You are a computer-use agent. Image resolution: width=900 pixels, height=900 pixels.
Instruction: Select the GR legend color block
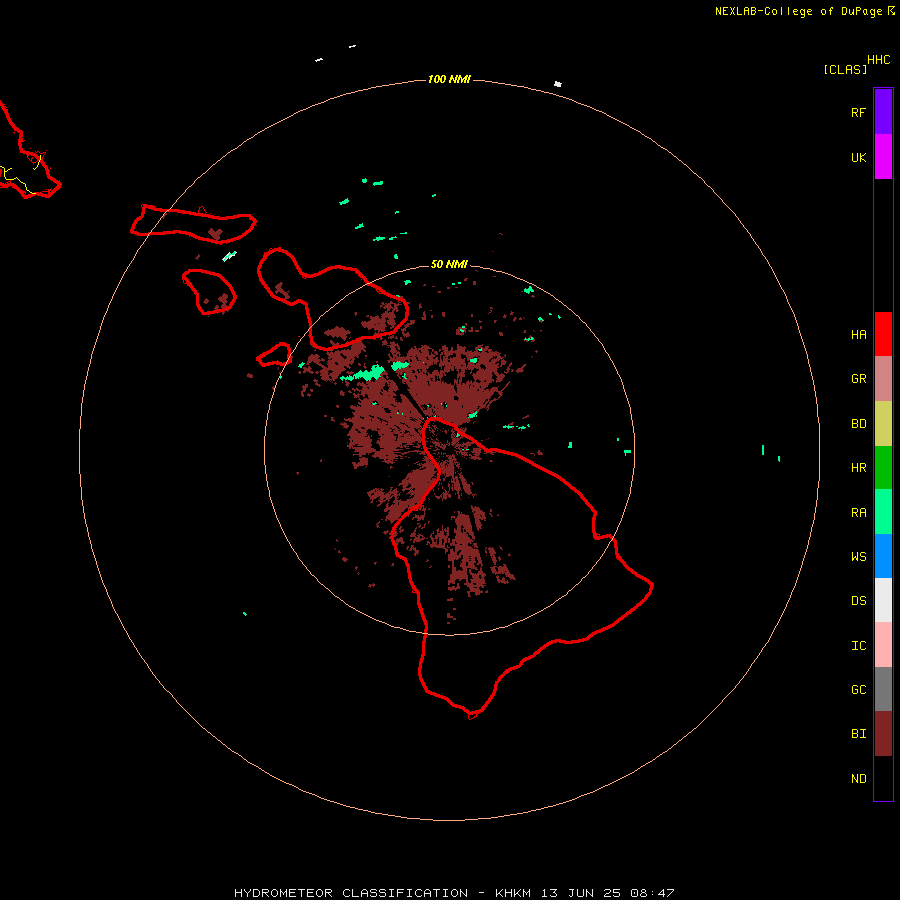tap(883, 379)
